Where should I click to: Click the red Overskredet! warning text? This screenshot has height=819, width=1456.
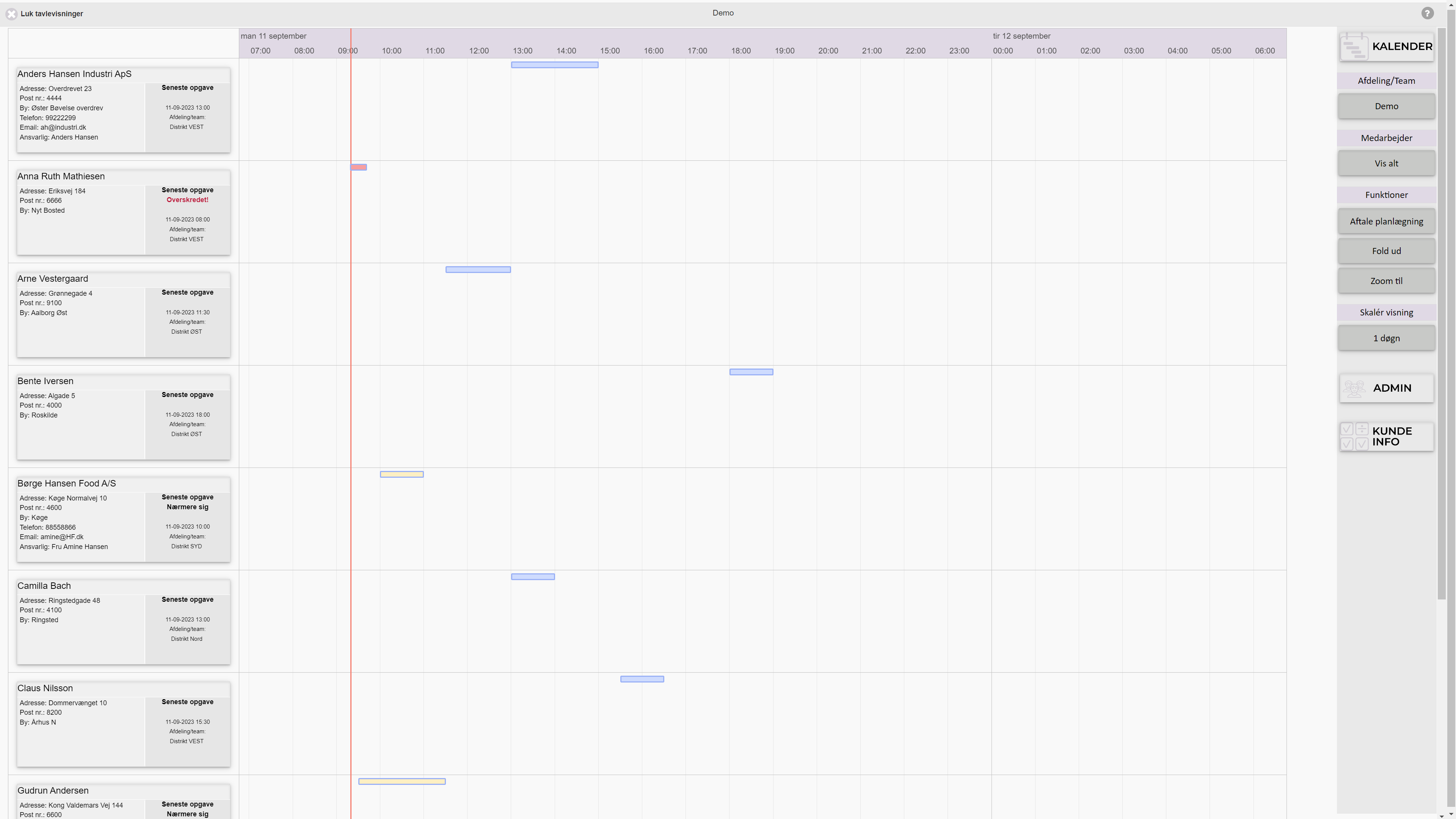(x=187, y=200)
